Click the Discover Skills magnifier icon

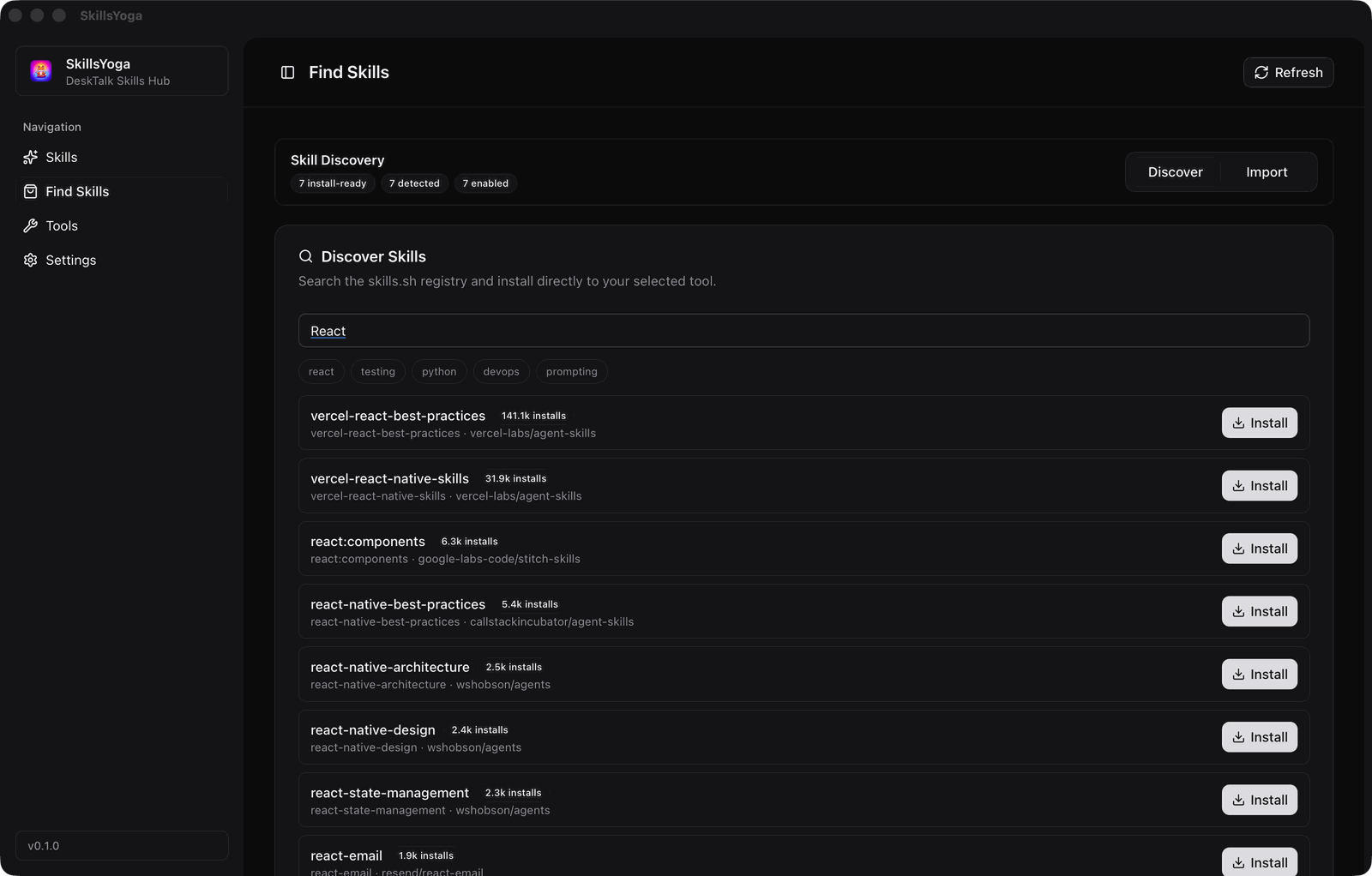(x=305, y=257)
